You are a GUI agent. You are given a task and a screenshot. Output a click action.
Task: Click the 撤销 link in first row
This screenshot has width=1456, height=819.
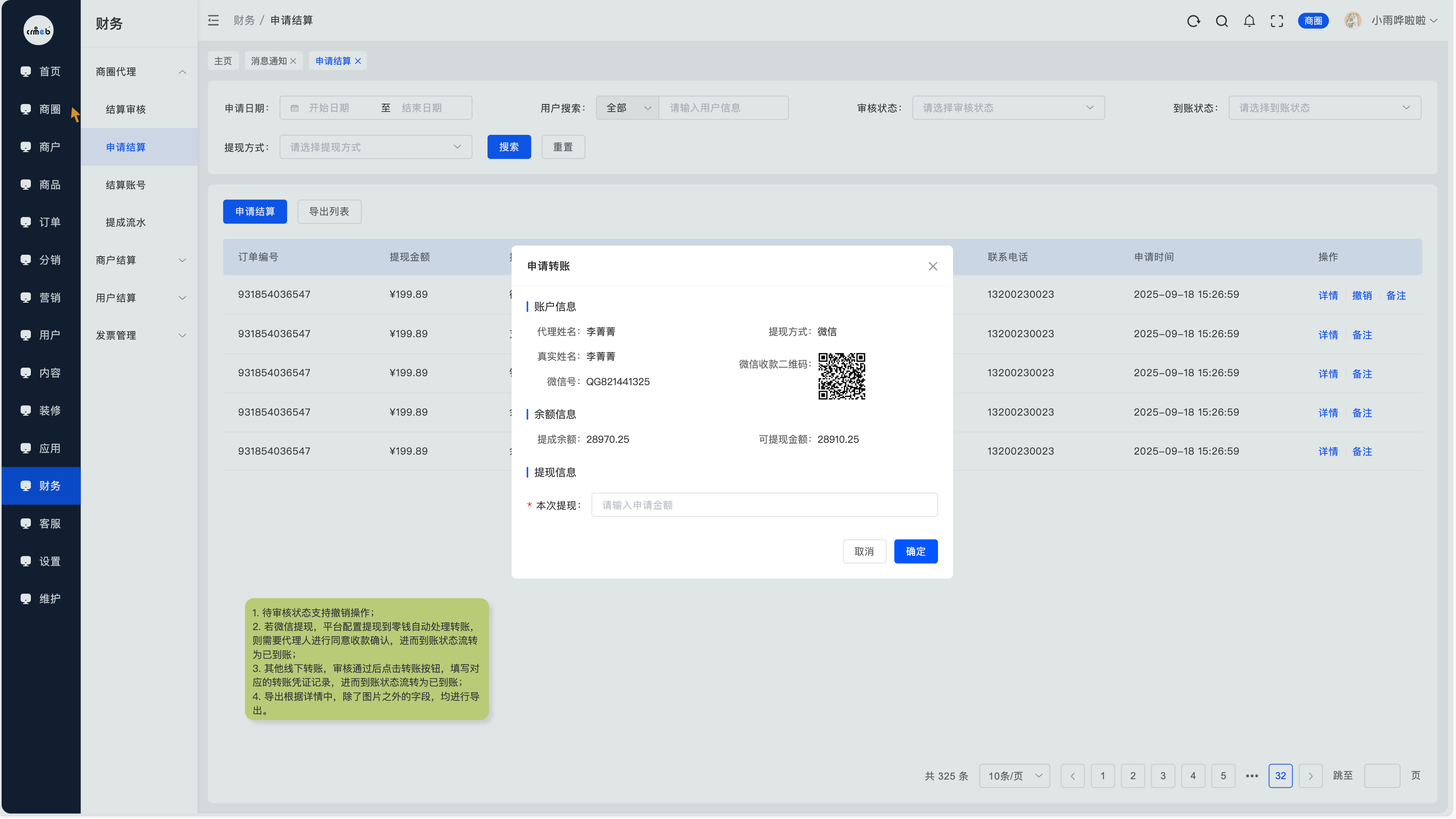[1362, 296]
